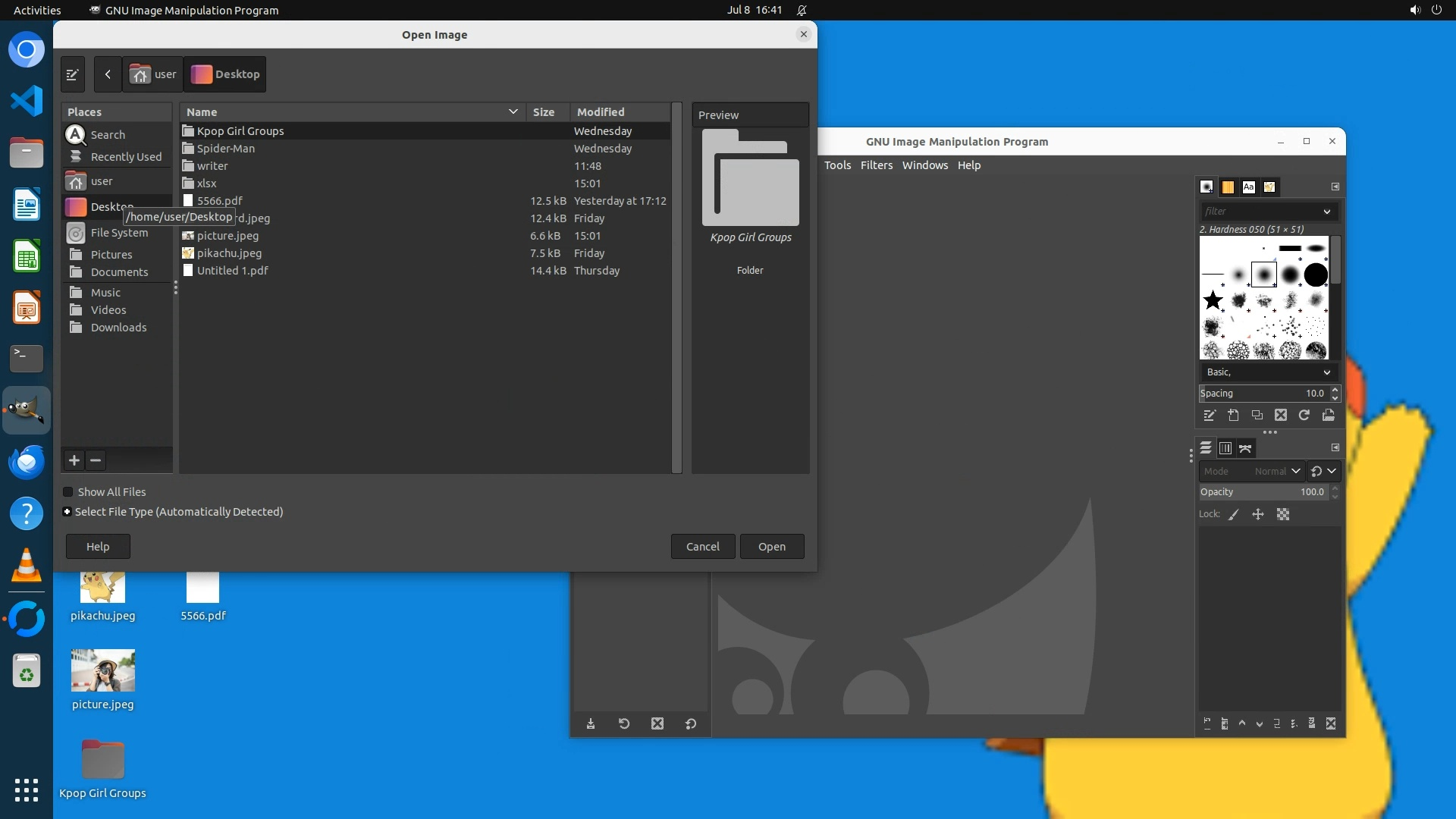This screenshot has width=1456, height=819.
Task: Toggle the lock pixels brush icon
Action: point(1234,515)
